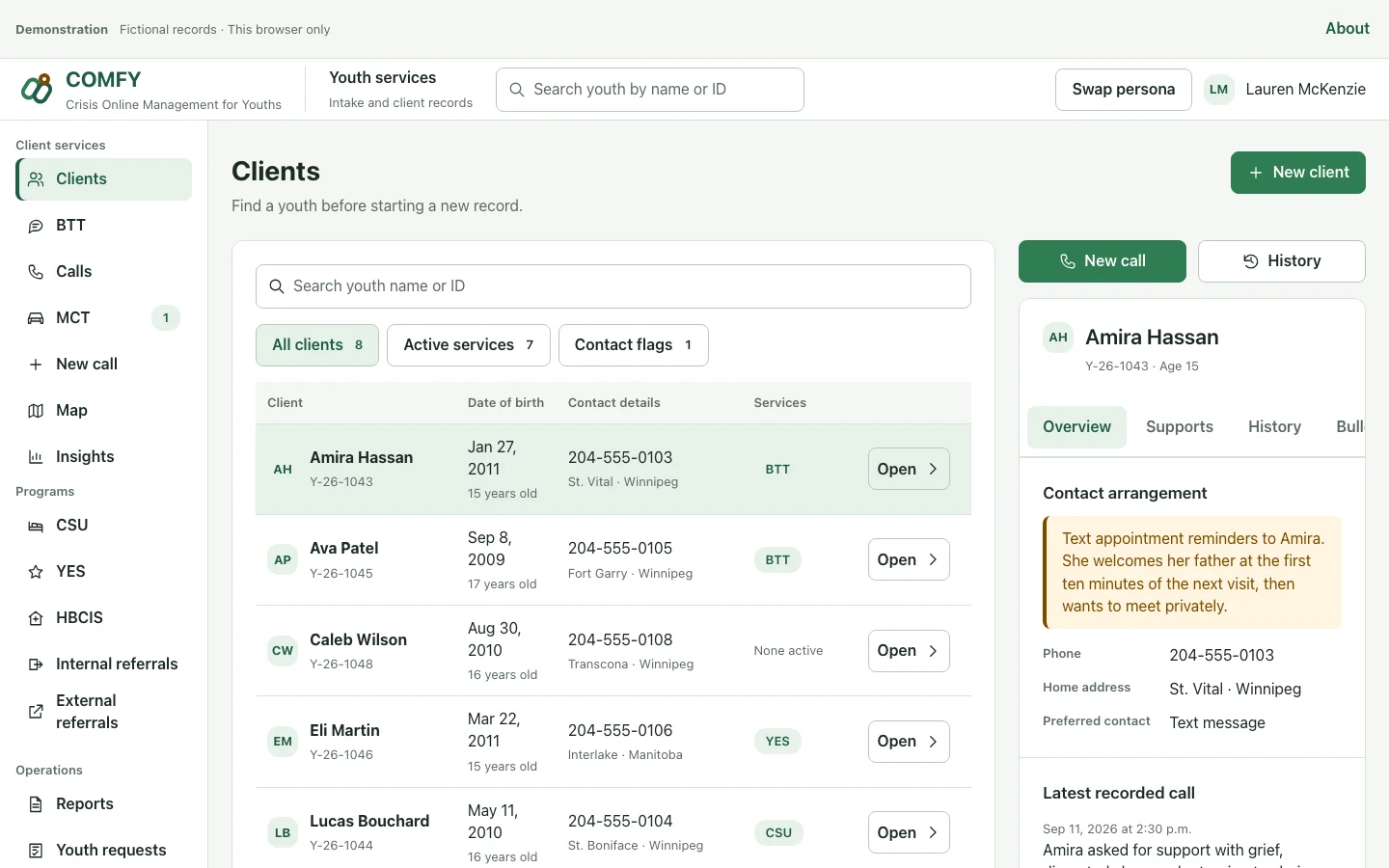Viewport: 1389px width, 868px height.
Task: Switch to the Supports tab
Action: [x=1180, y=427]
